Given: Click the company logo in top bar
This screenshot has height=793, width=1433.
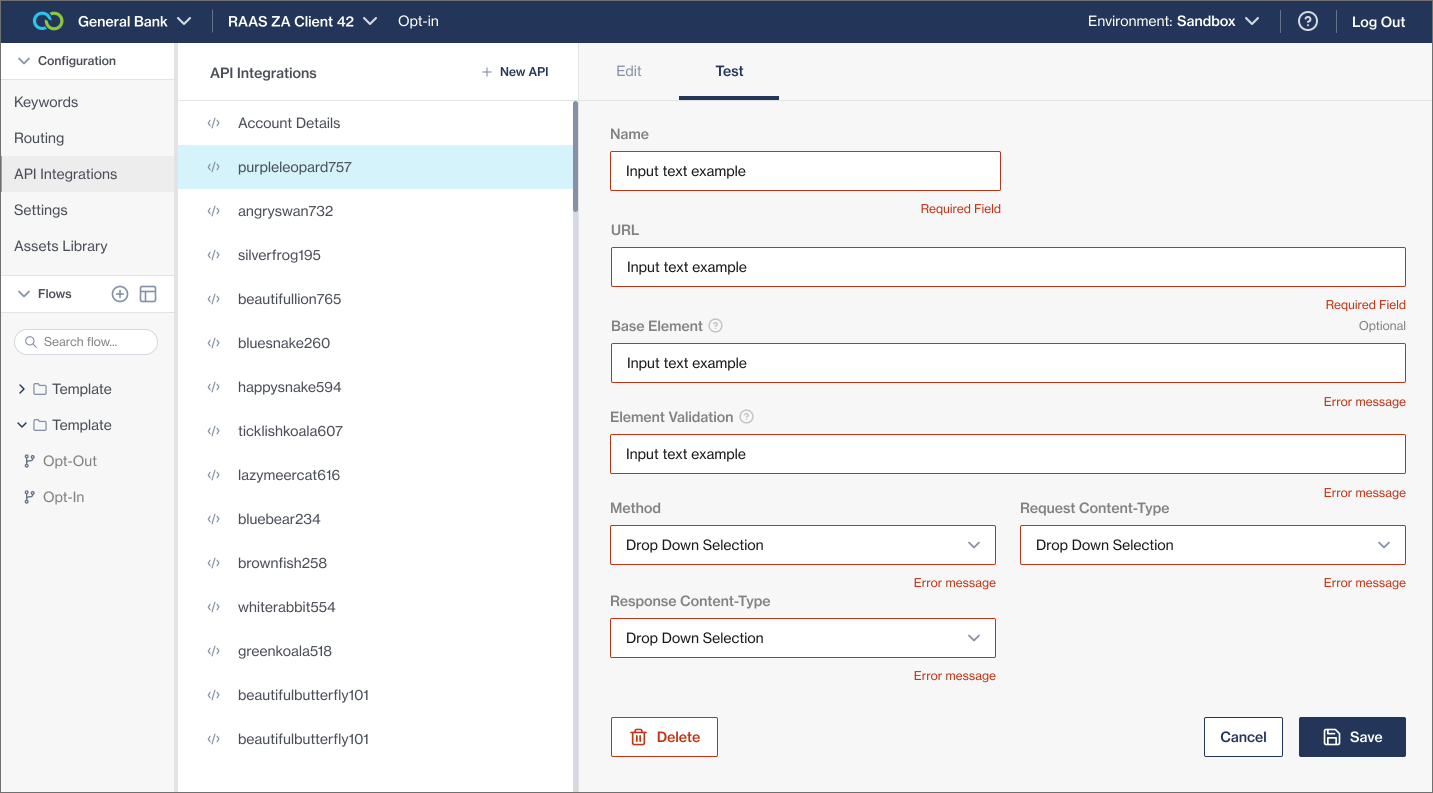Looking at the screenshot, I should click(x=48, y=21).
